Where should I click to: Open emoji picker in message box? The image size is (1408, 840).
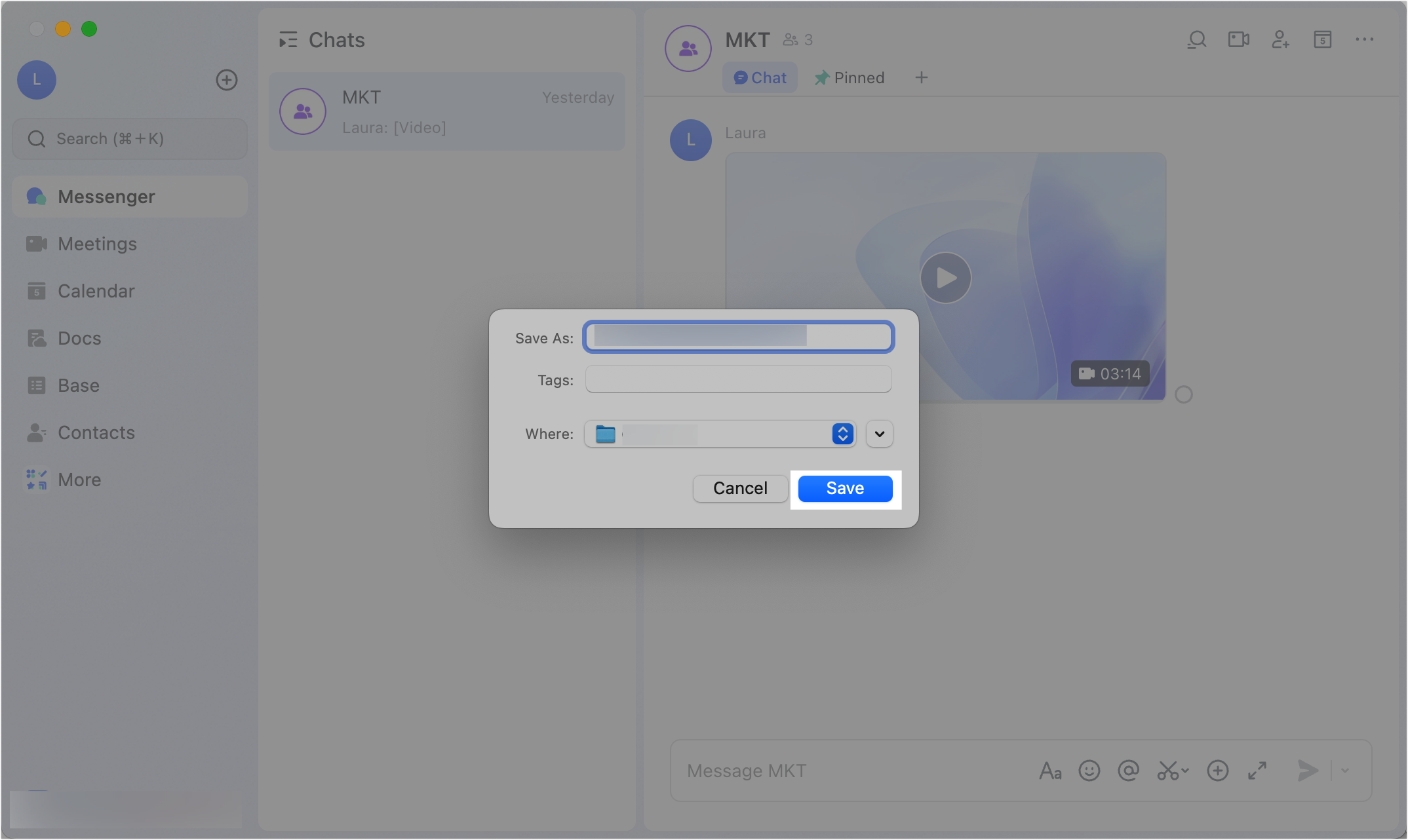(1089, 771)
